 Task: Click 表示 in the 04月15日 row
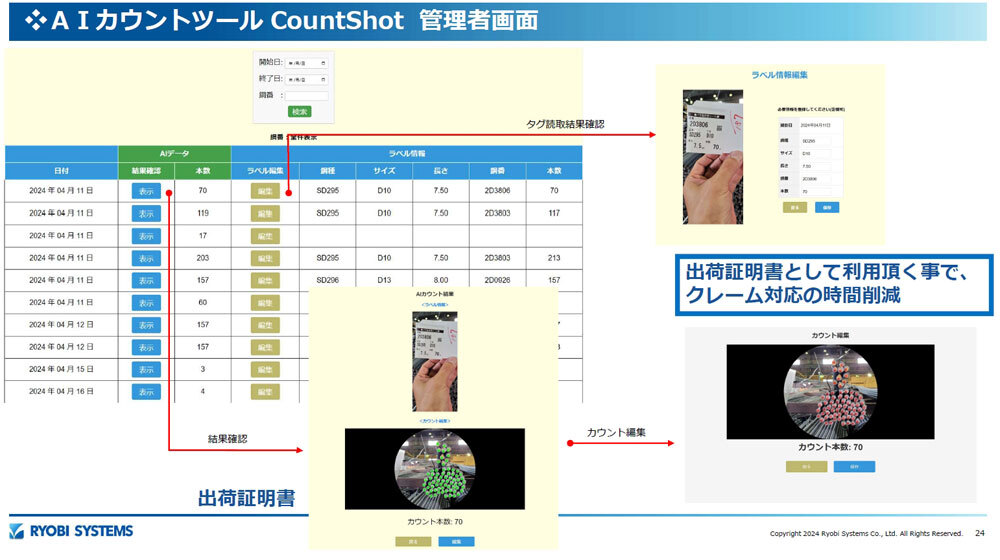146,369
